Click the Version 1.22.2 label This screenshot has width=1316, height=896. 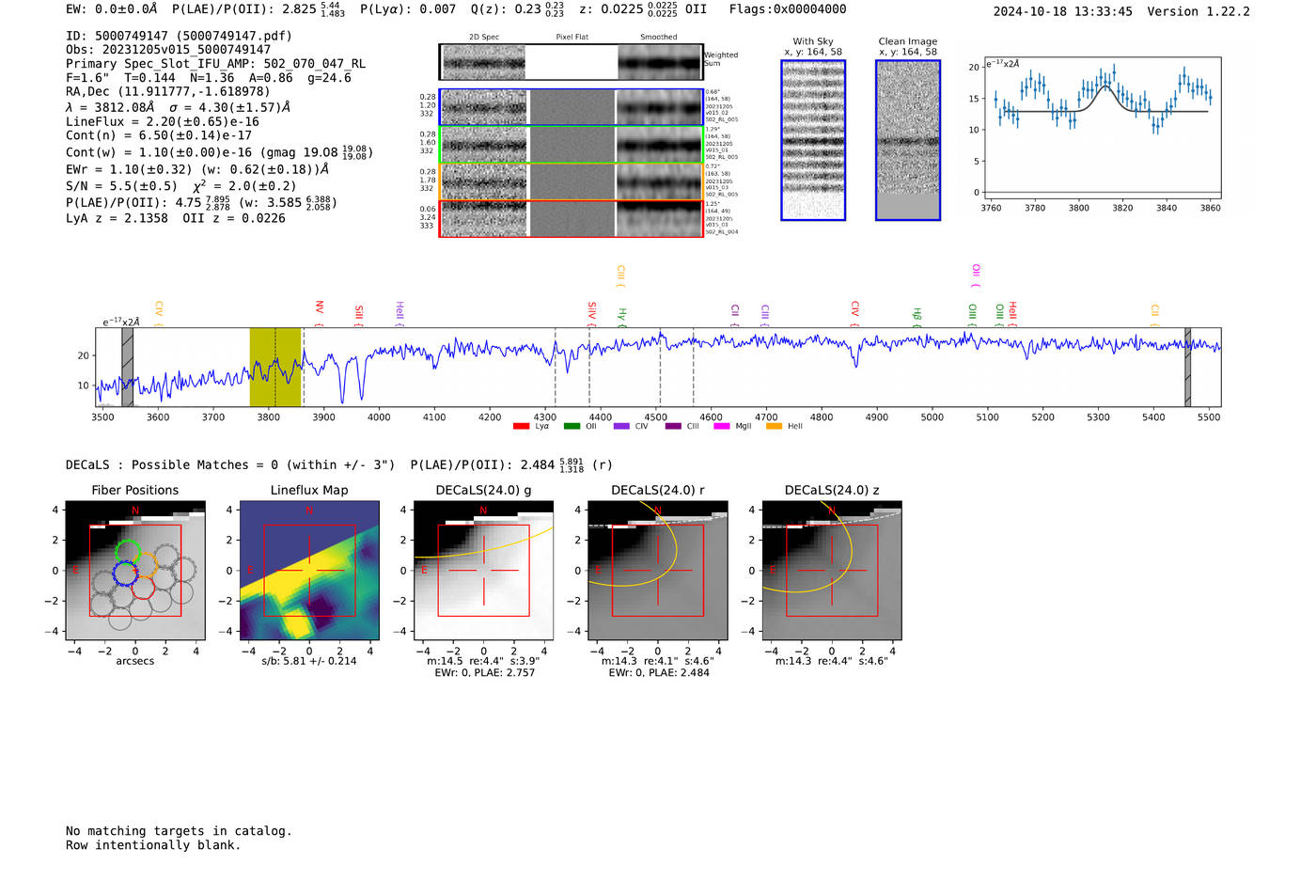tap(1198, 12)
